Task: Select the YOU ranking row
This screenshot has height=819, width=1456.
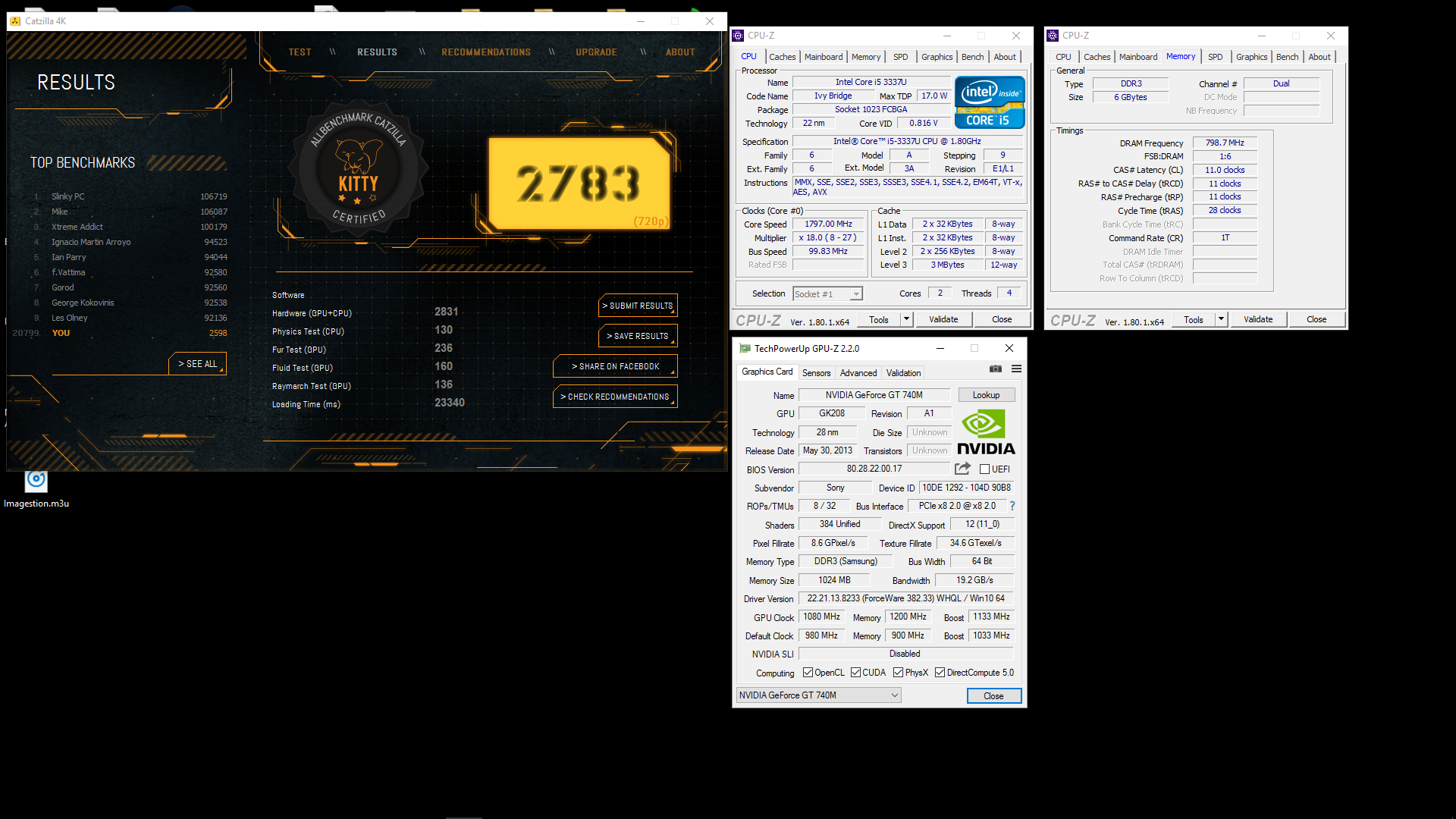Action: point(120,333)
